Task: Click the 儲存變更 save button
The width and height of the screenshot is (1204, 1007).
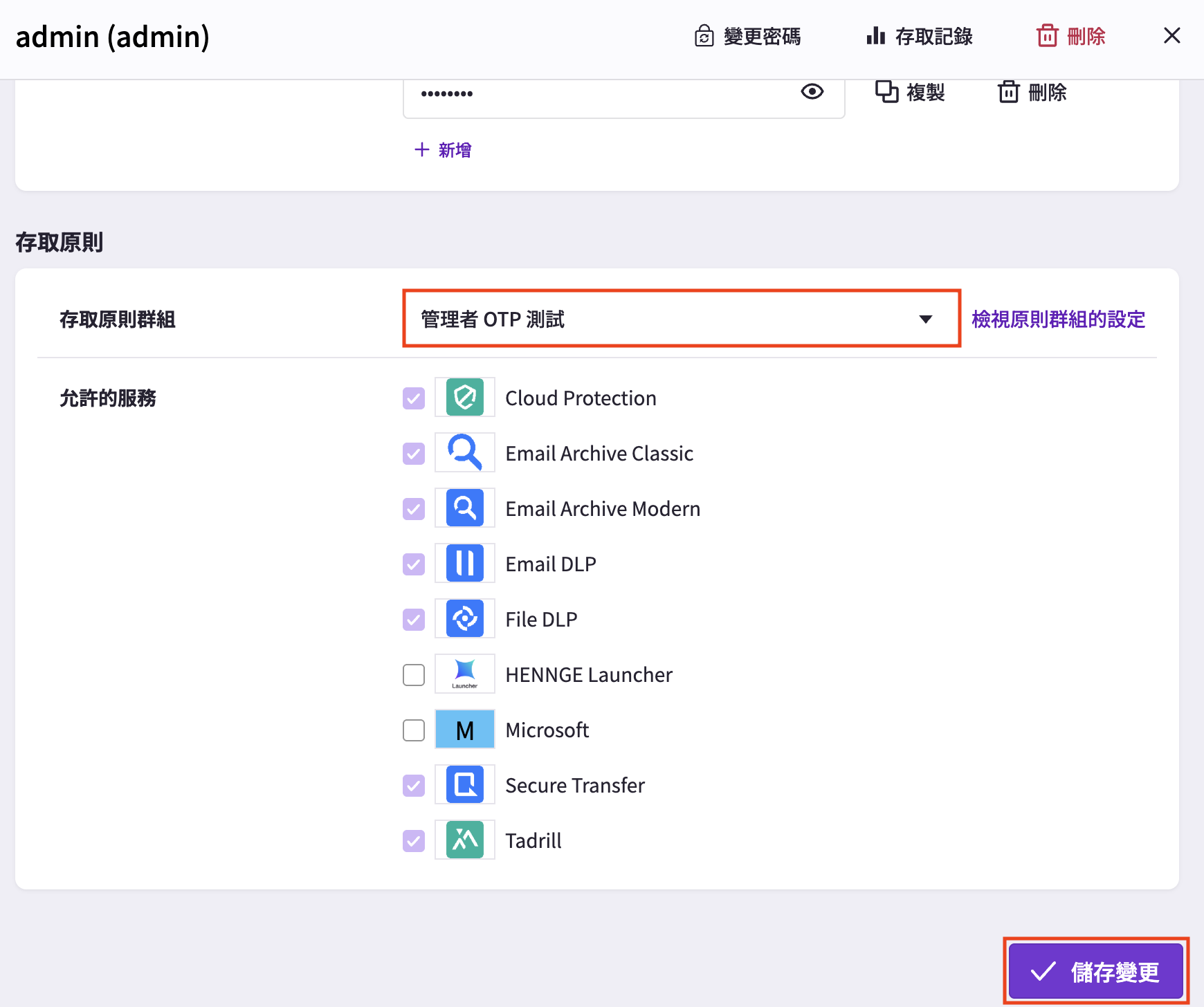Action: 1096,971
